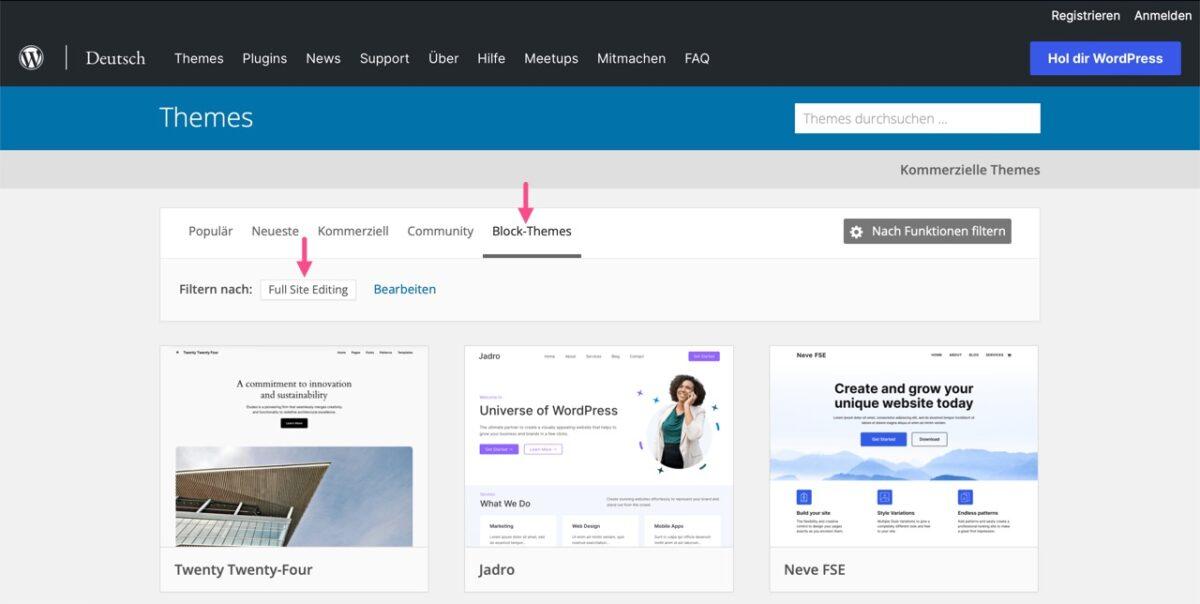Open the Plugins menu item
1200x604 pixels.
click(265, 58)
